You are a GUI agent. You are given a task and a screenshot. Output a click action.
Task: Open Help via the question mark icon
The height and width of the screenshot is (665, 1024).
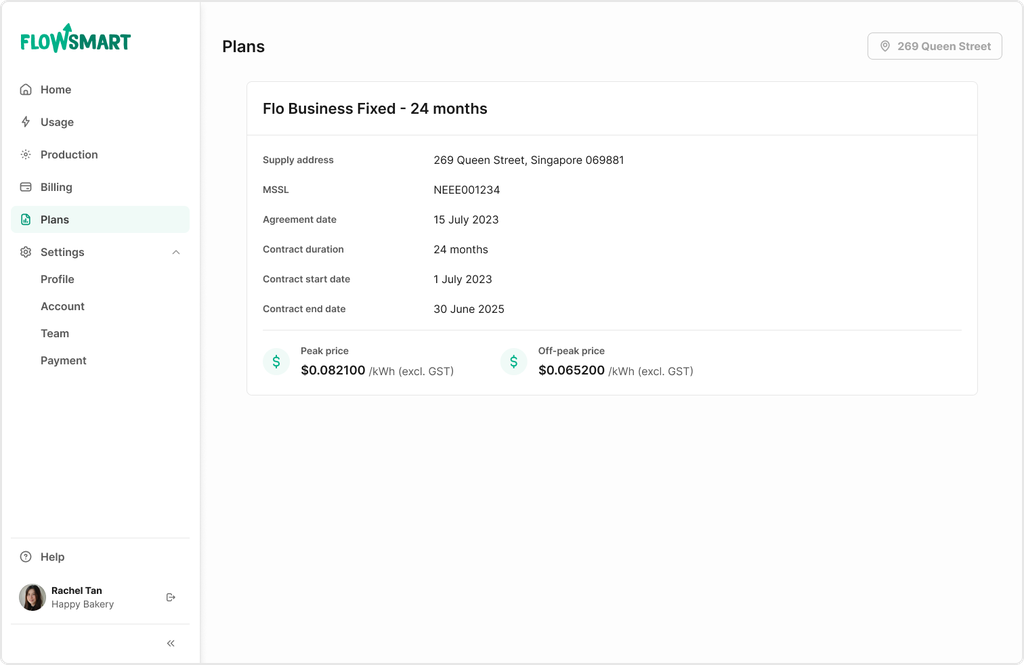click(24, 557)
